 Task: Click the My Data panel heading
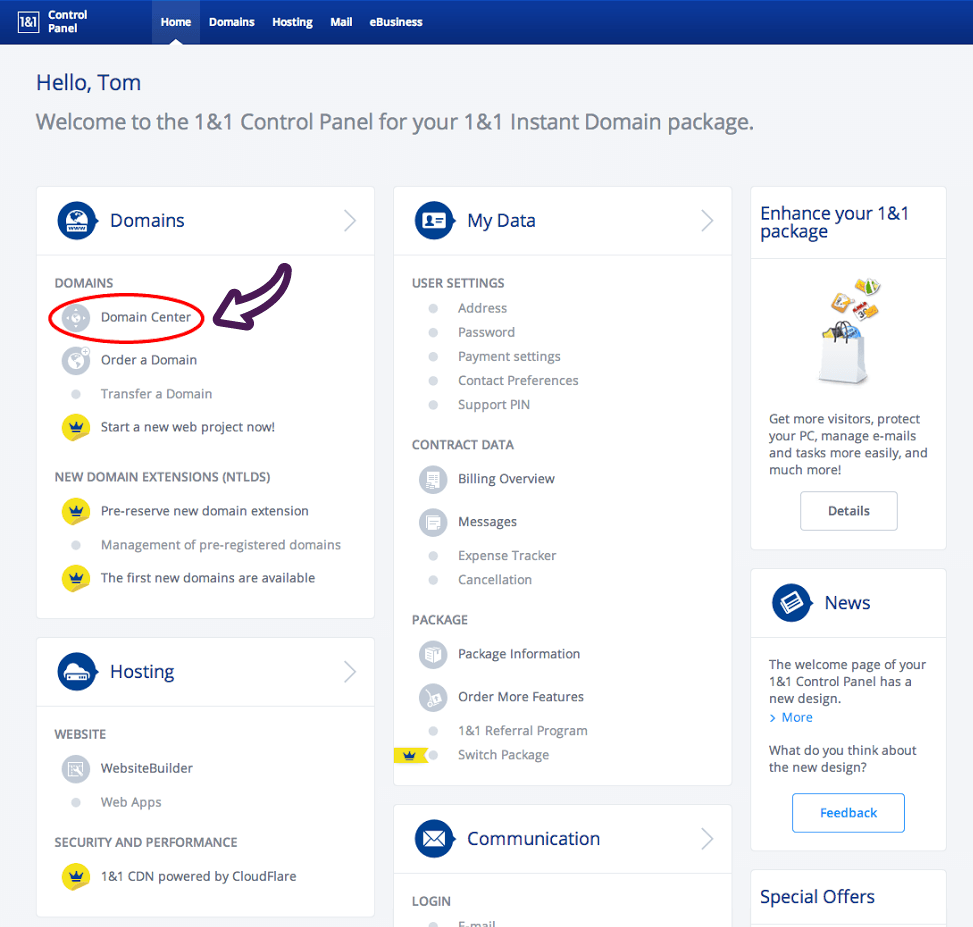pyautogui.click(x=501, y=220)
